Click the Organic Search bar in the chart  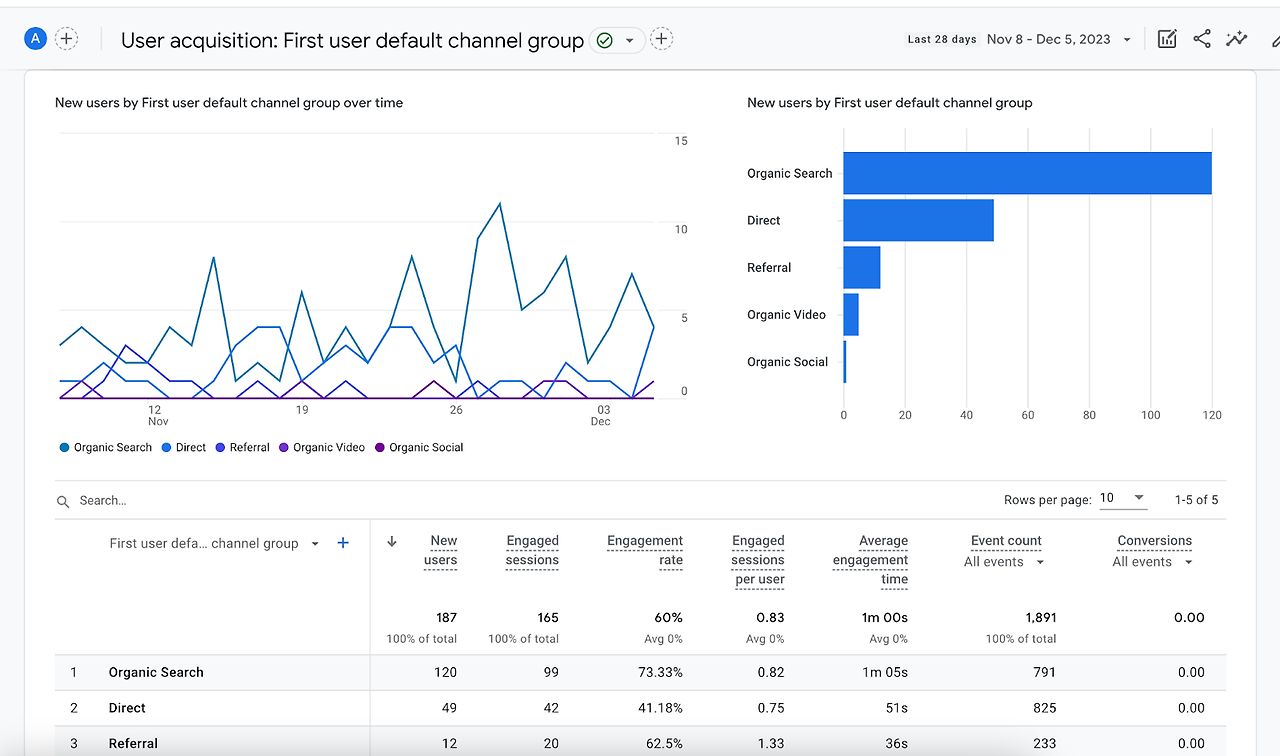[x=1027, y=173]
